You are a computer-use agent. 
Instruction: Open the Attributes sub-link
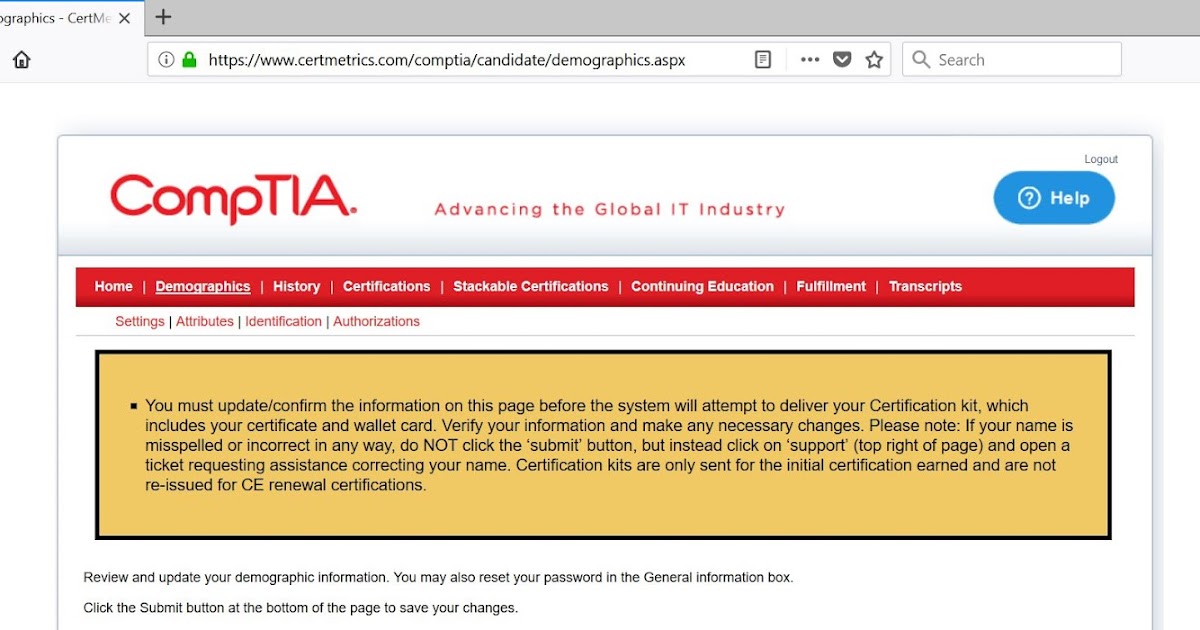click(x=205, y=321)
